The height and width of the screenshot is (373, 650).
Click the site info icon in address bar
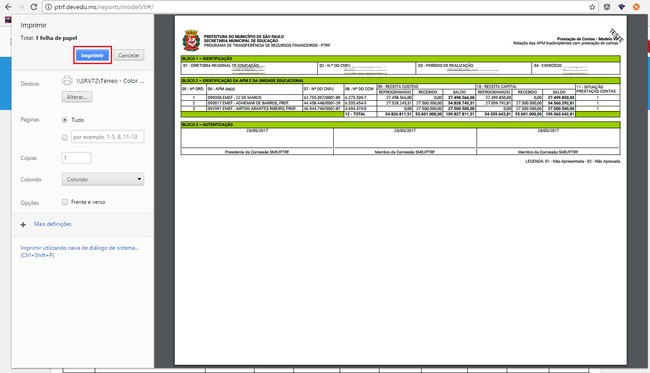tap(49, 7)
